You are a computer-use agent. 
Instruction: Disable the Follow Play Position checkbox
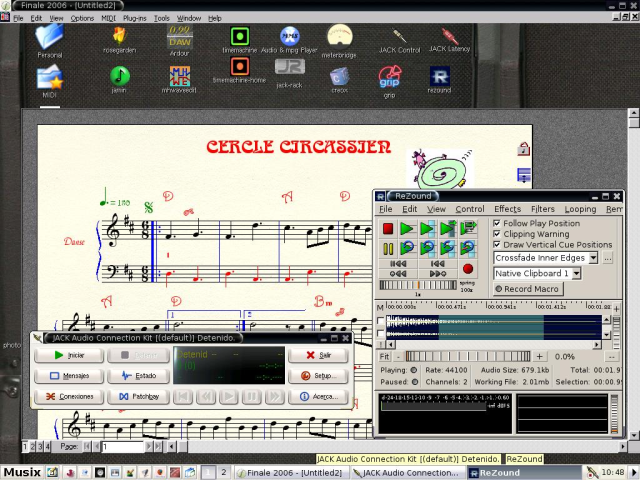[x=498, y=224]
